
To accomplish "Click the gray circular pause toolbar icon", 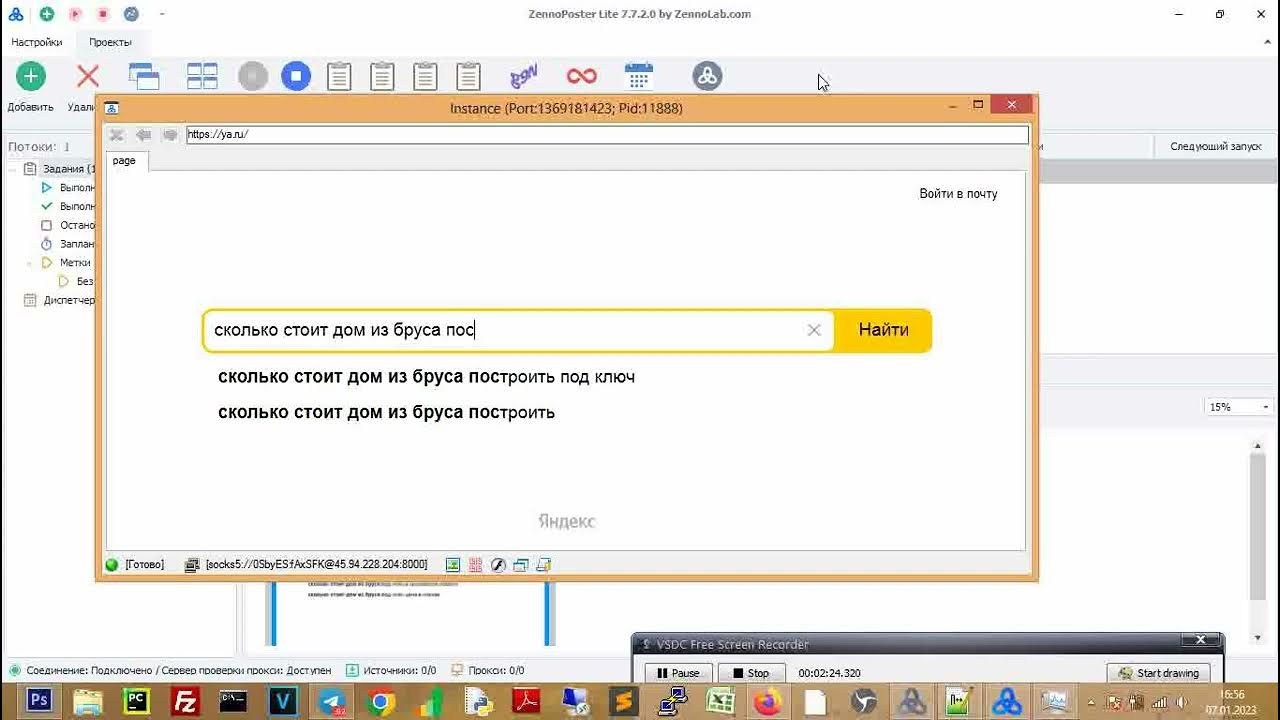I will [x=253, y=76].
